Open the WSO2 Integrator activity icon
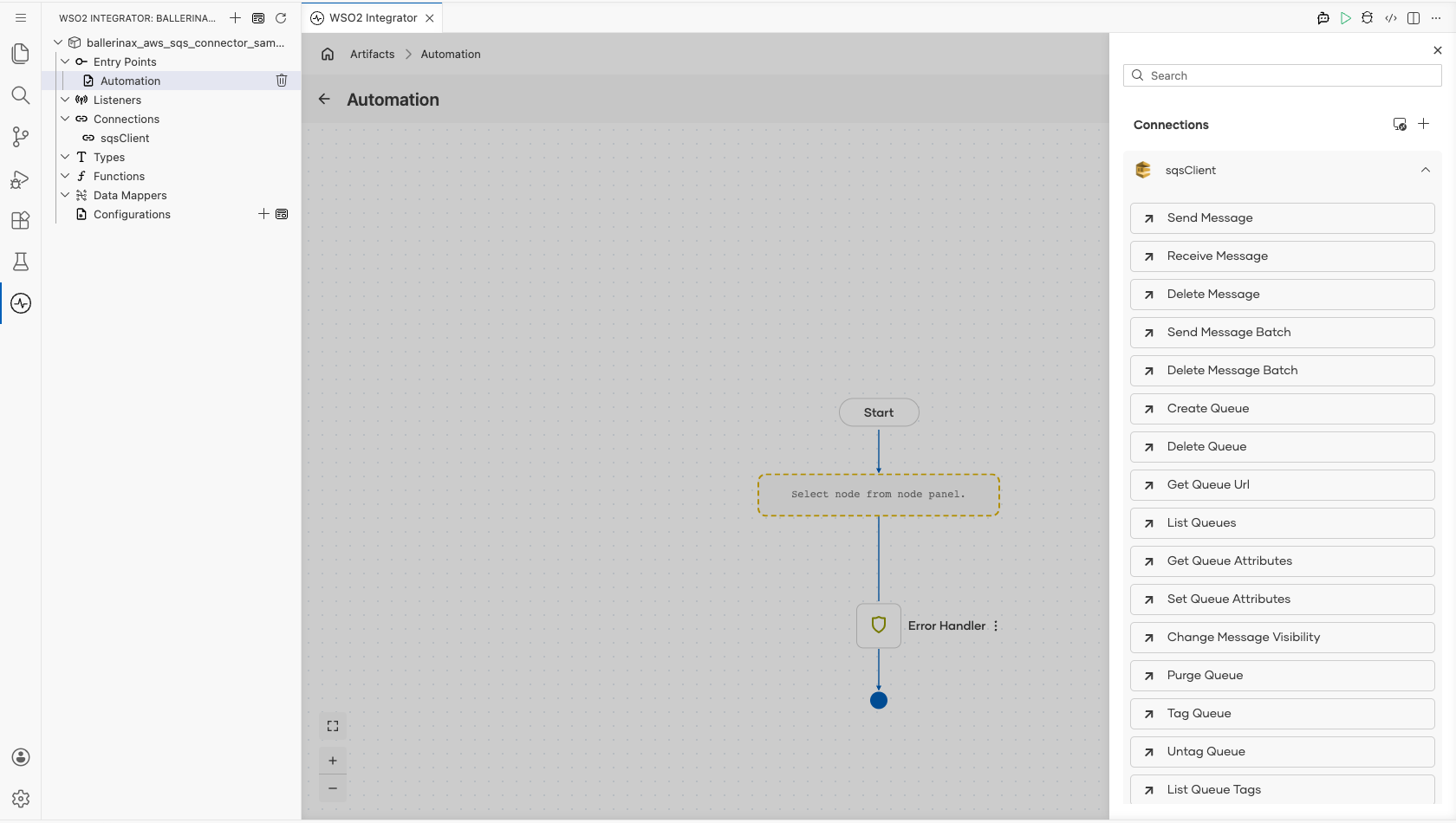This screenshot has height=823, width=1456. tap(21, 303)
